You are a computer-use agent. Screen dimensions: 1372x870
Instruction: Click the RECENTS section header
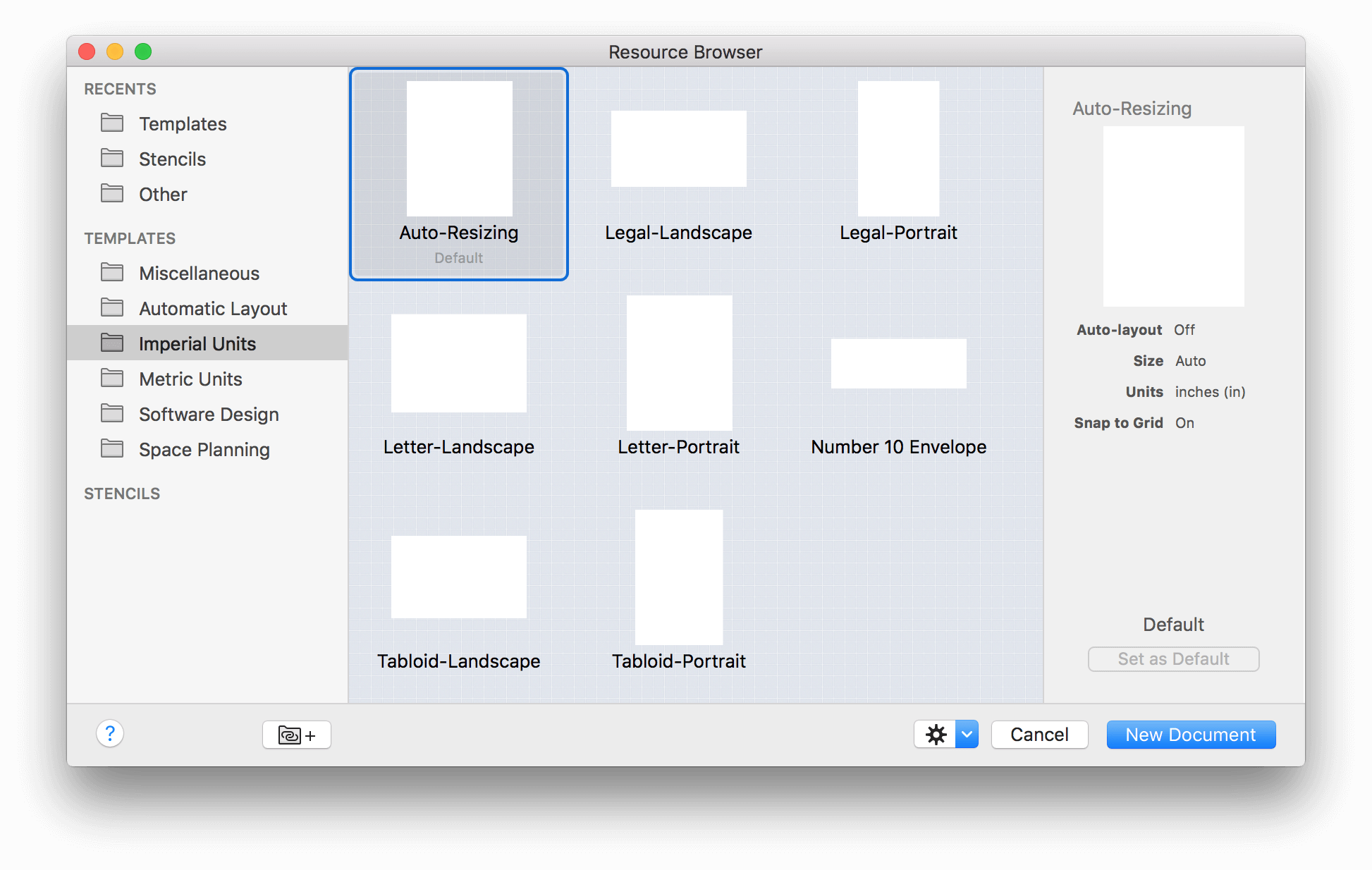click(120, 89)
